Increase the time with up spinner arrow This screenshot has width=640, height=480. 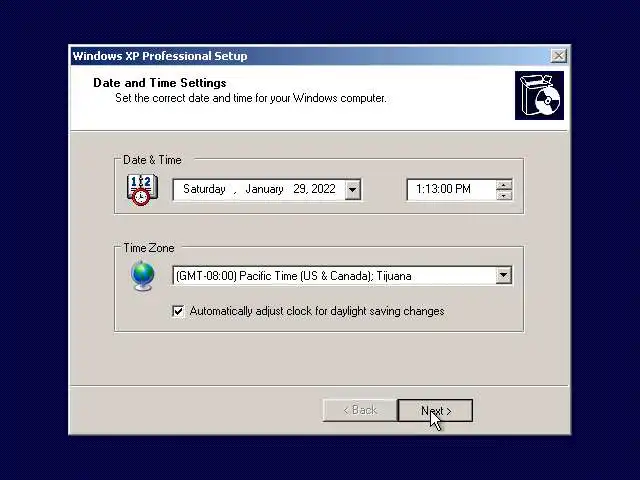click(x=504, y=185)
